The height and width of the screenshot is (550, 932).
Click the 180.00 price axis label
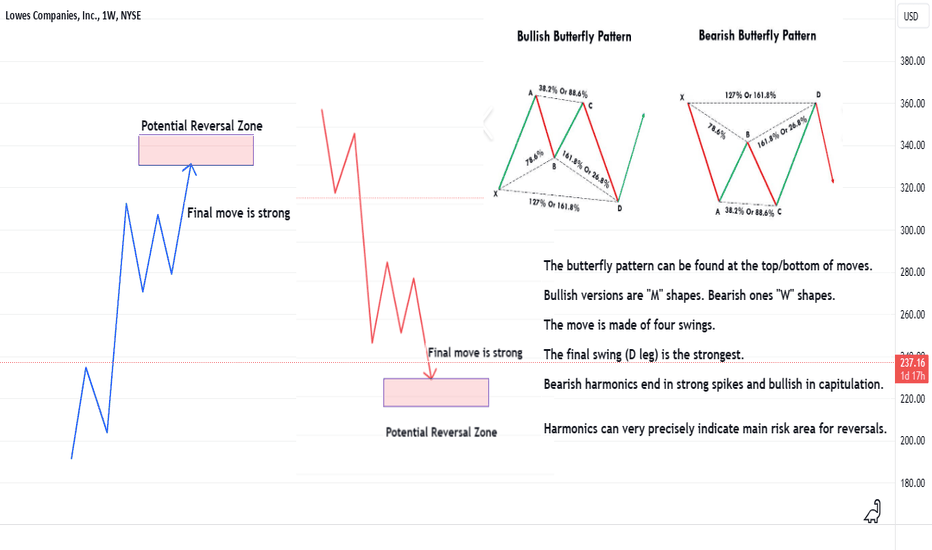[x=912, y=483]
